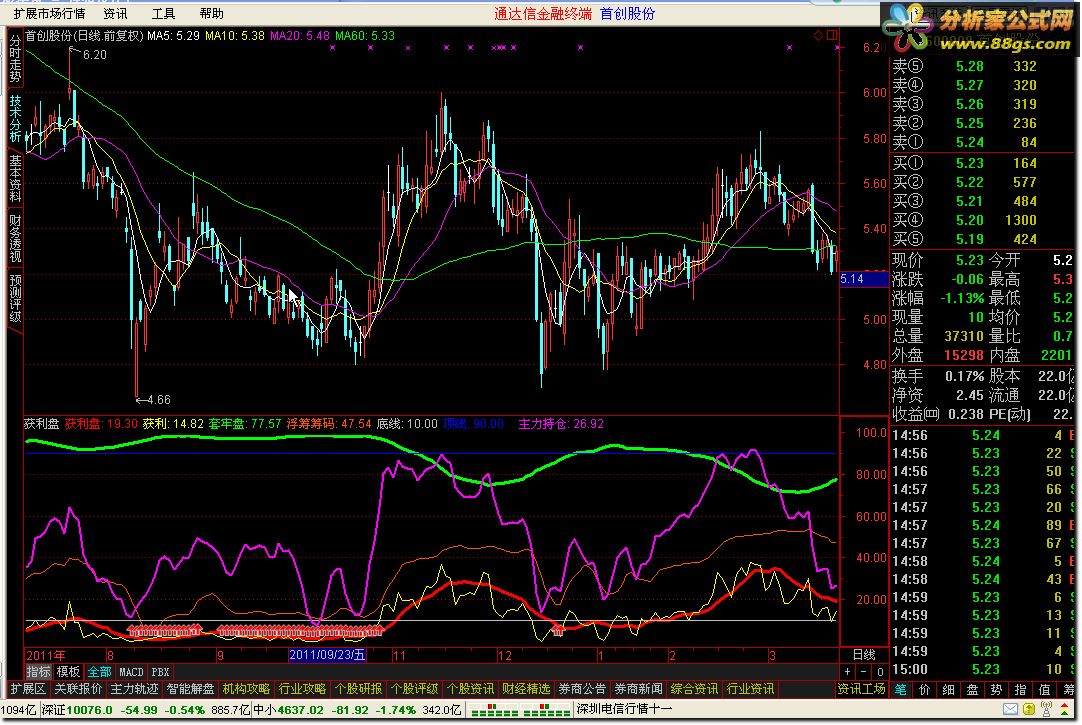Select the PBX indicator tab
1082x725 pixels.
160,672
